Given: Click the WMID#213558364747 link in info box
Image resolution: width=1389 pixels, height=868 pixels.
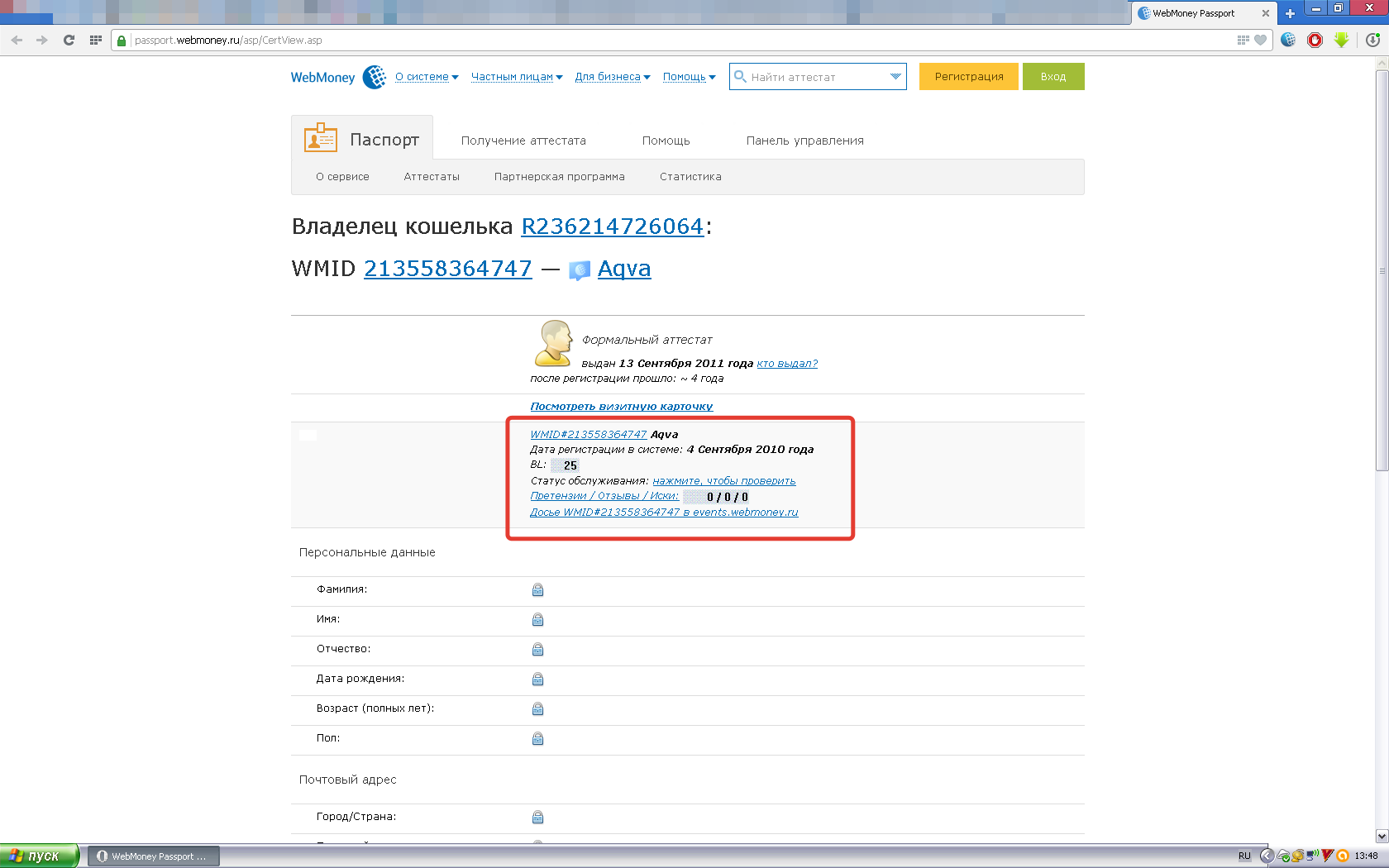Looking at the screenshot, I should pos(589,435).
